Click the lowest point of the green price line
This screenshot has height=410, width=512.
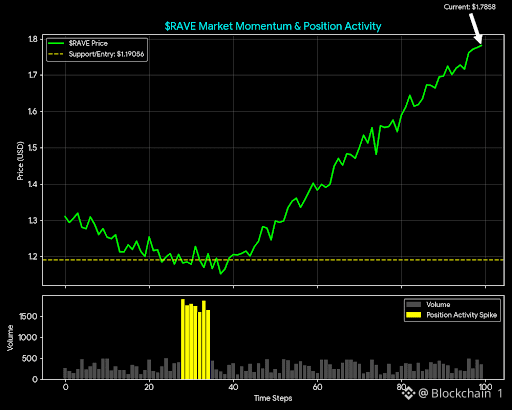[220, 274]
